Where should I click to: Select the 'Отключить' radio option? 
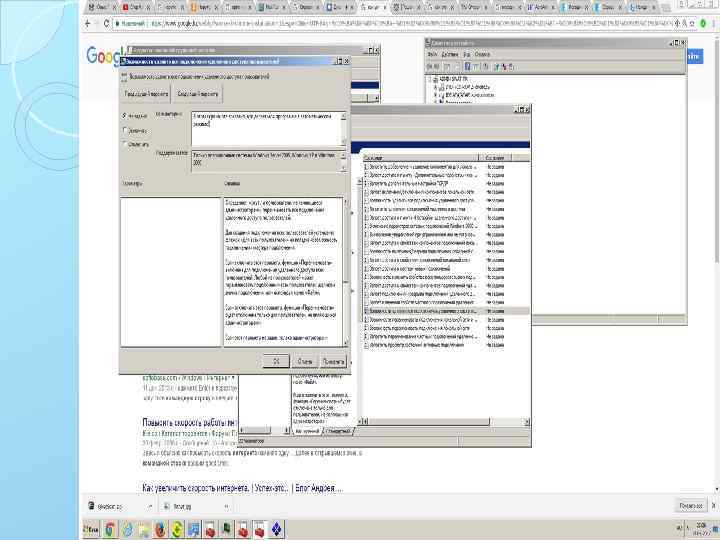[x=124, y=144]
